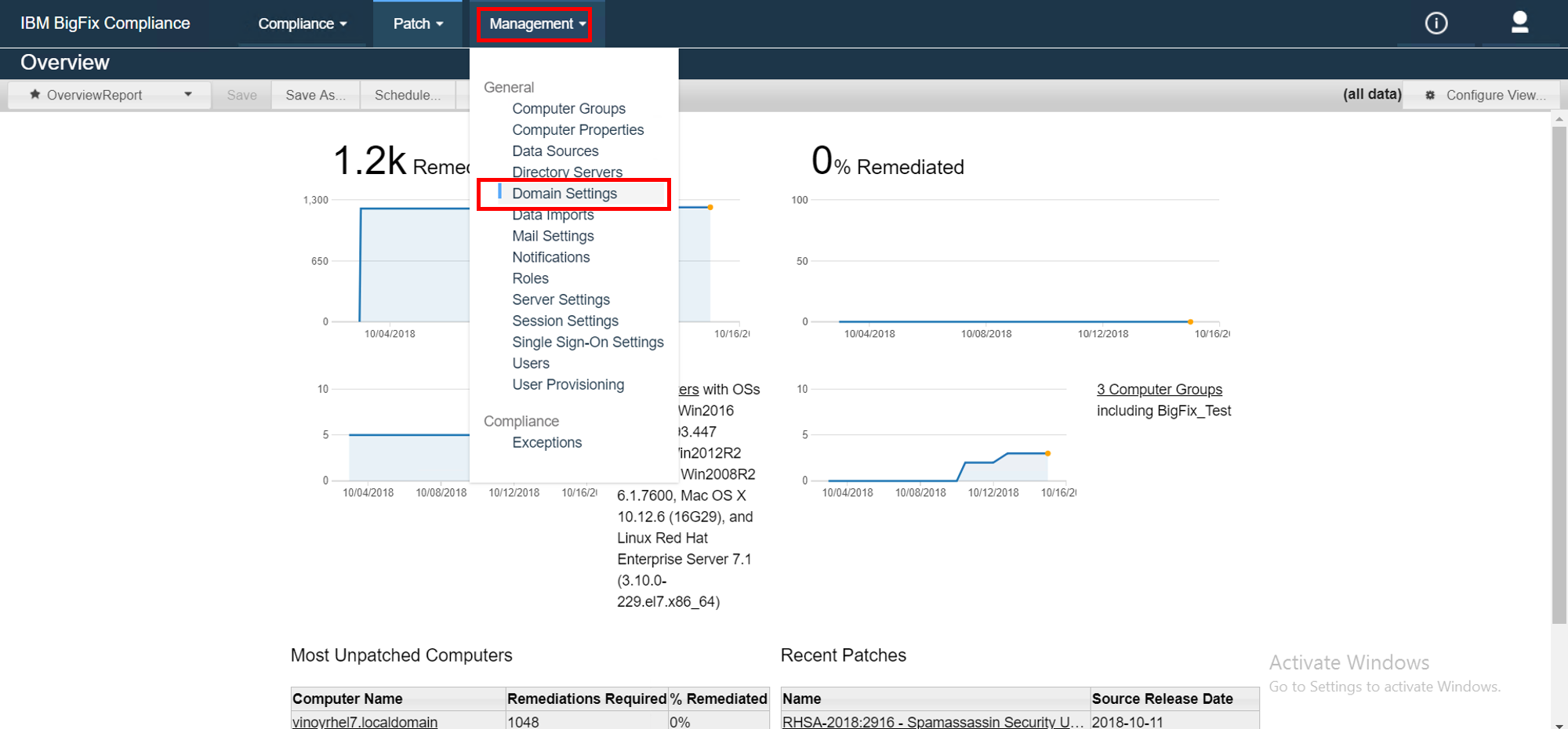Screen dimensions: 1568x729
Task: Collapse the Management menu
Action: (x=537, y=24)
